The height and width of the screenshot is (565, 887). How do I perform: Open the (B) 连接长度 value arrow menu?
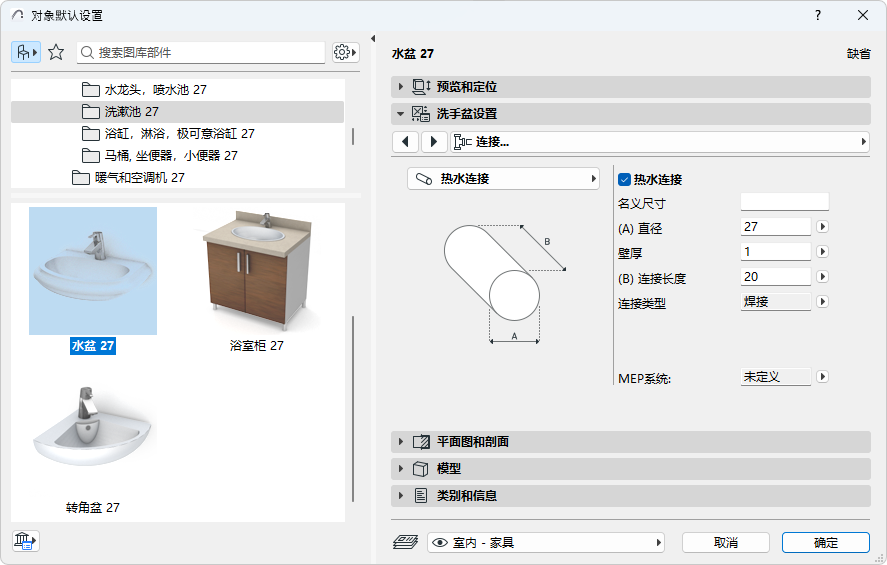(x=823, y=277)
